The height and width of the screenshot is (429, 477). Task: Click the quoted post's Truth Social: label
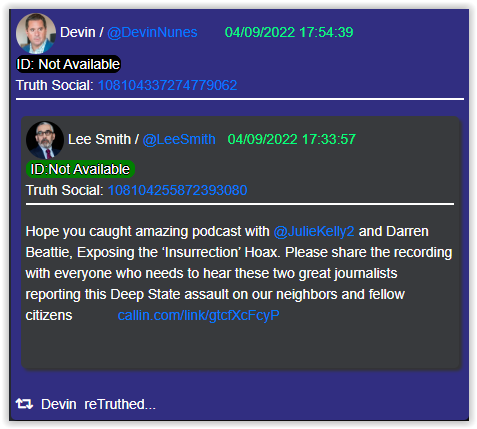(65, 190)
